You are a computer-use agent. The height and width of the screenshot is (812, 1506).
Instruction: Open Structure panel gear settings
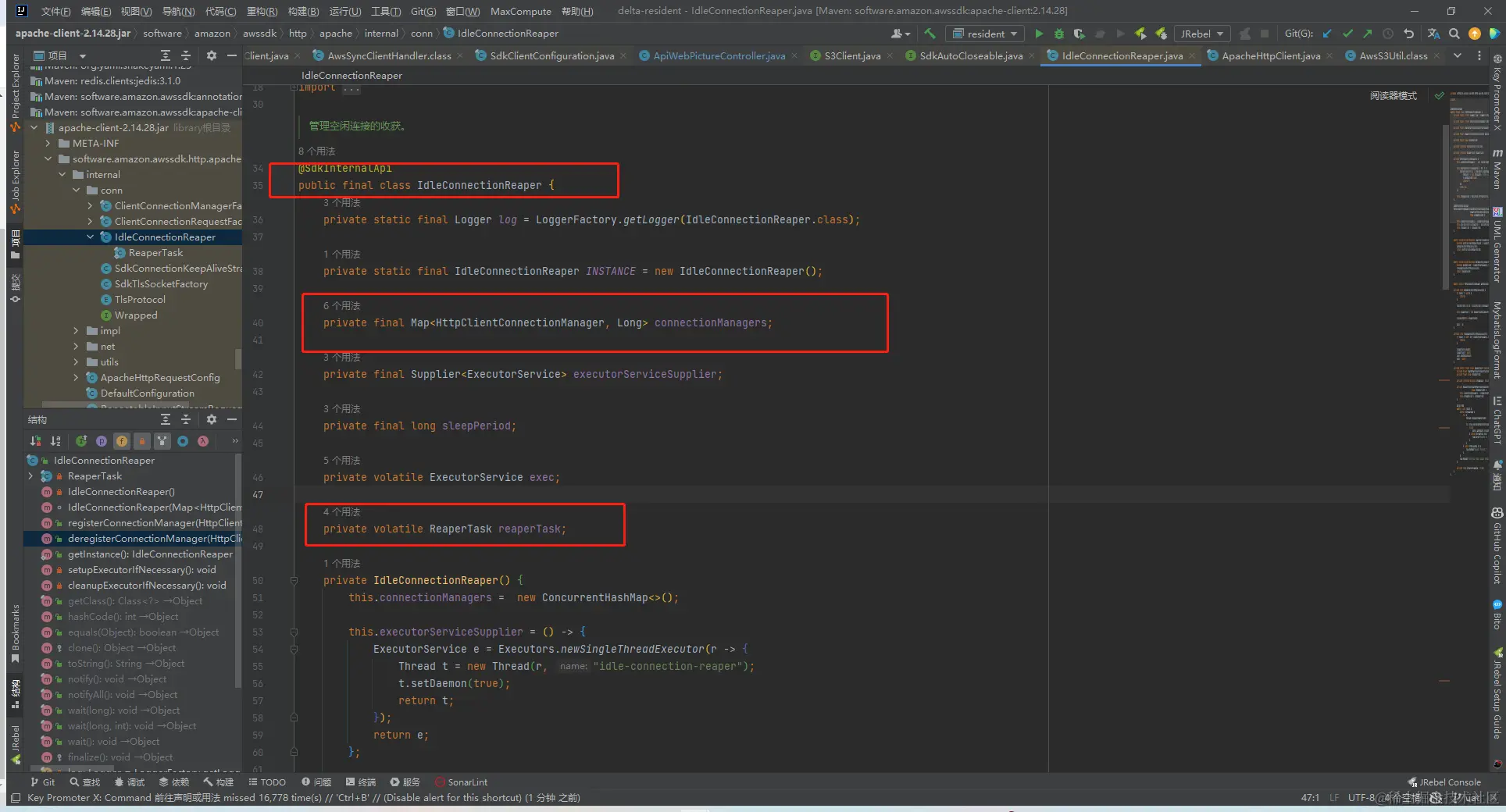[211, 419]
